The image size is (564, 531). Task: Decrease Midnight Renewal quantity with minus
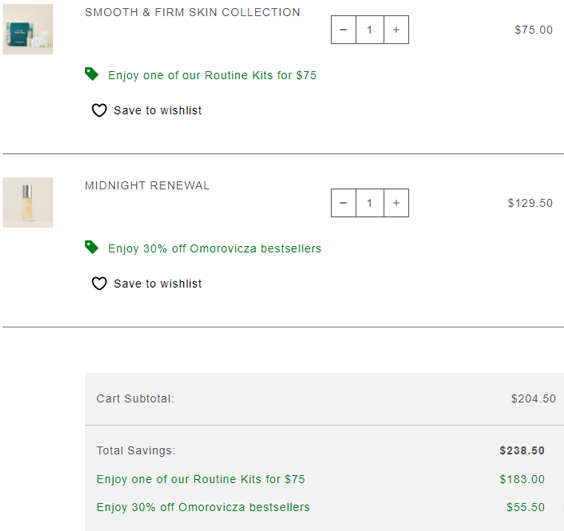344,203
